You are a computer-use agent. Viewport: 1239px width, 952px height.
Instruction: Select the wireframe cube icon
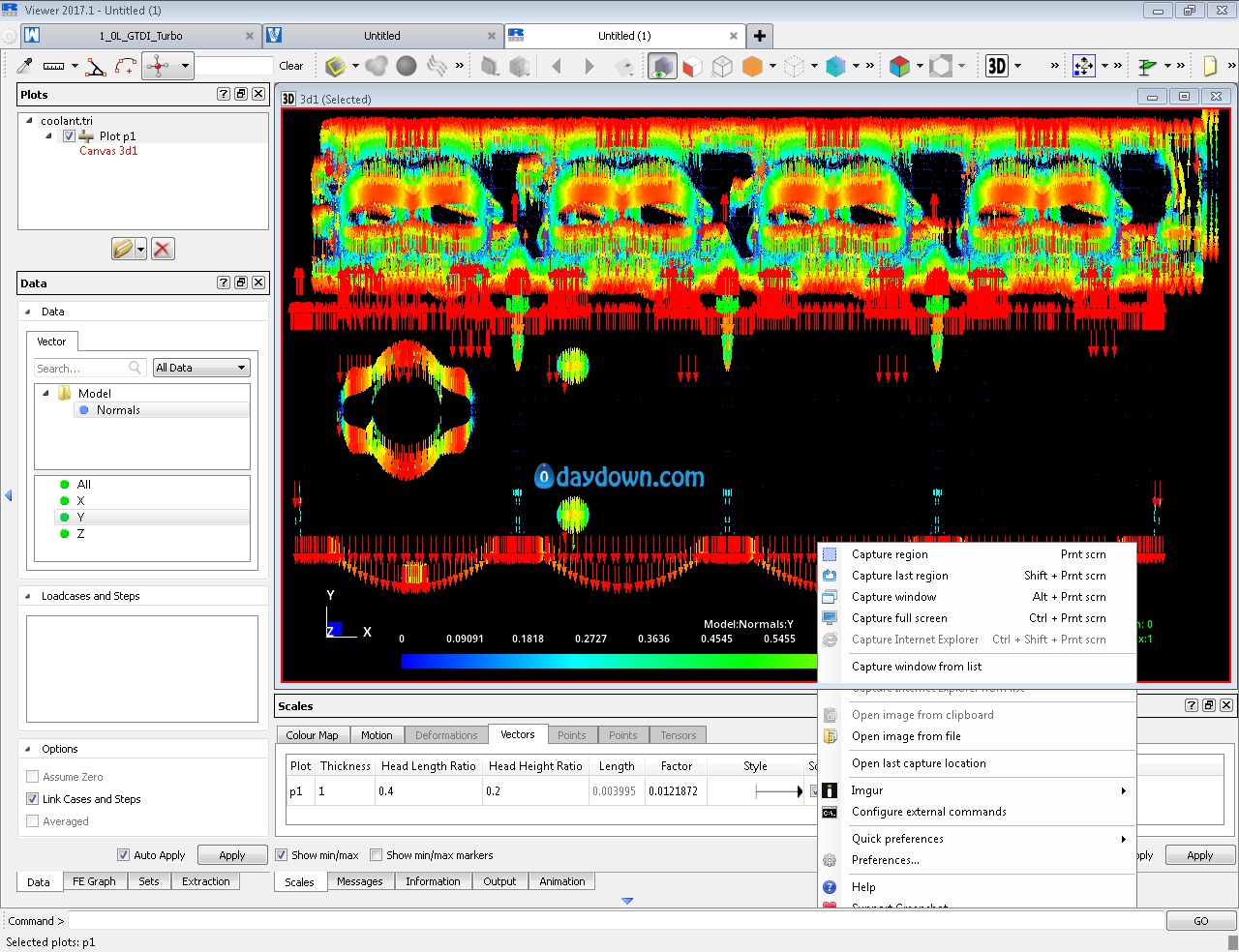(x=722, y=66)
